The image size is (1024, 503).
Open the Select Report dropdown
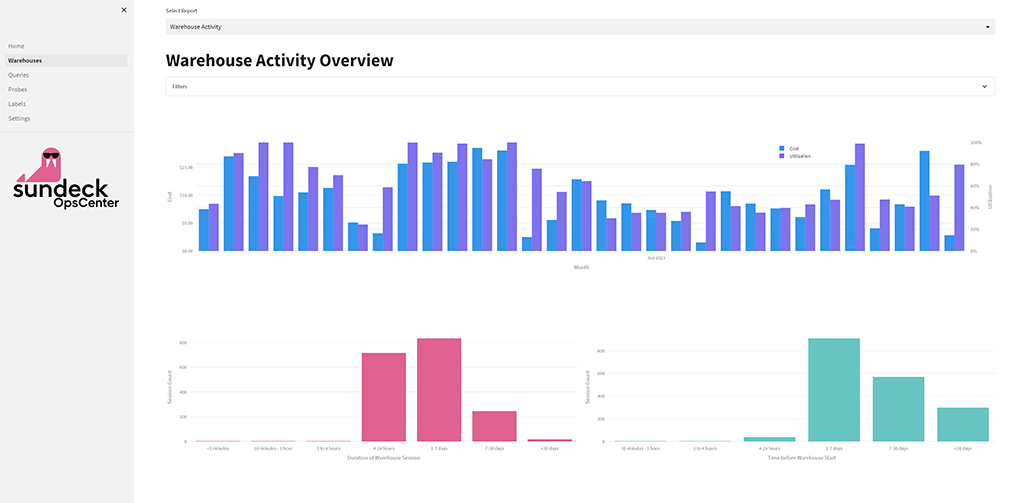click(580, 27)
